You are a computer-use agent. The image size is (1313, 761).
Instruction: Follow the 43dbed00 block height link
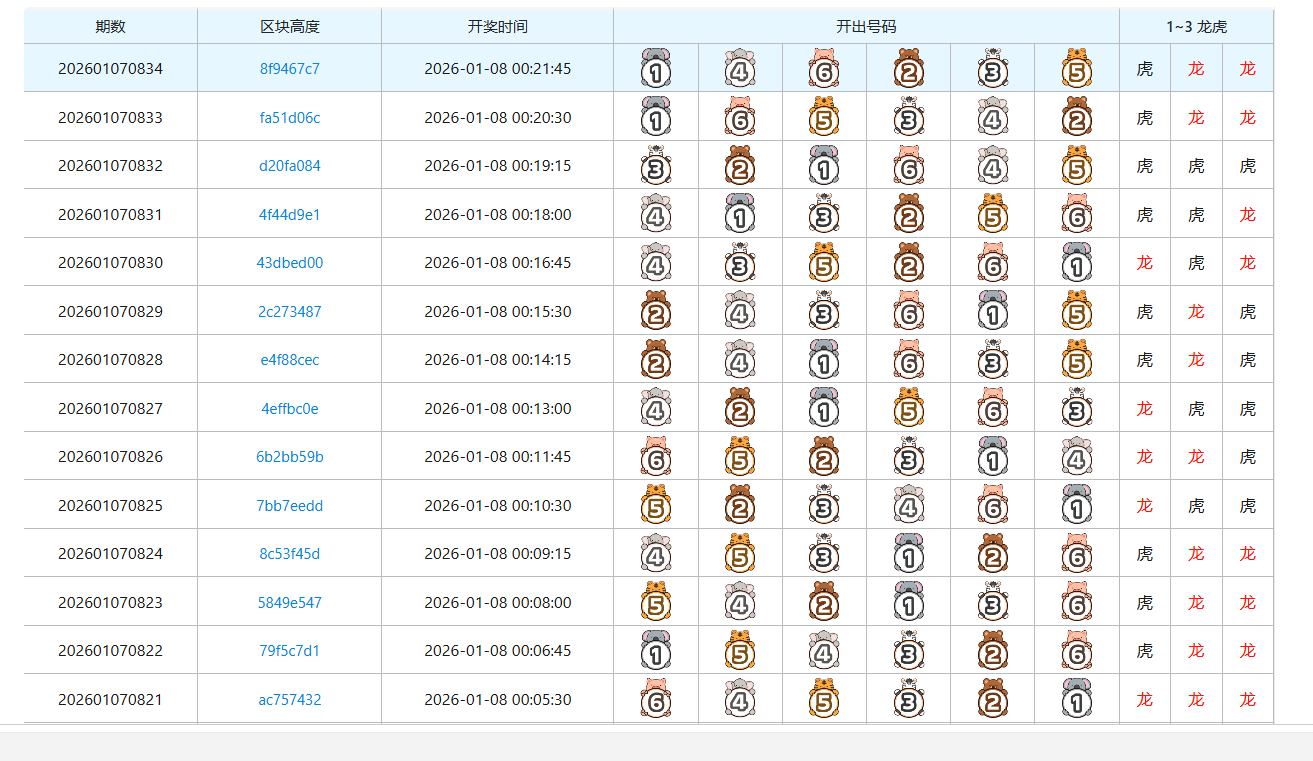289,263
